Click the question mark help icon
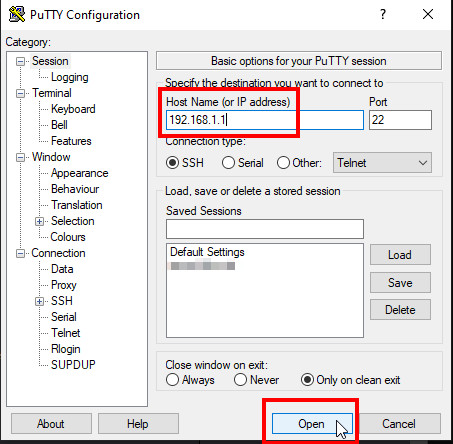The width and height of the screenshot is (453, 444). coord(383,14)
